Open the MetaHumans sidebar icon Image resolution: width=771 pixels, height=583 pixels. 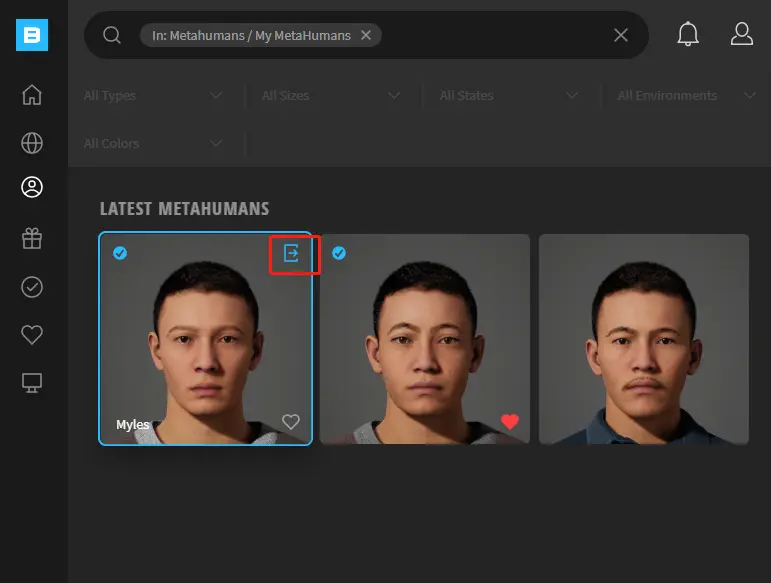click(32, 187)
